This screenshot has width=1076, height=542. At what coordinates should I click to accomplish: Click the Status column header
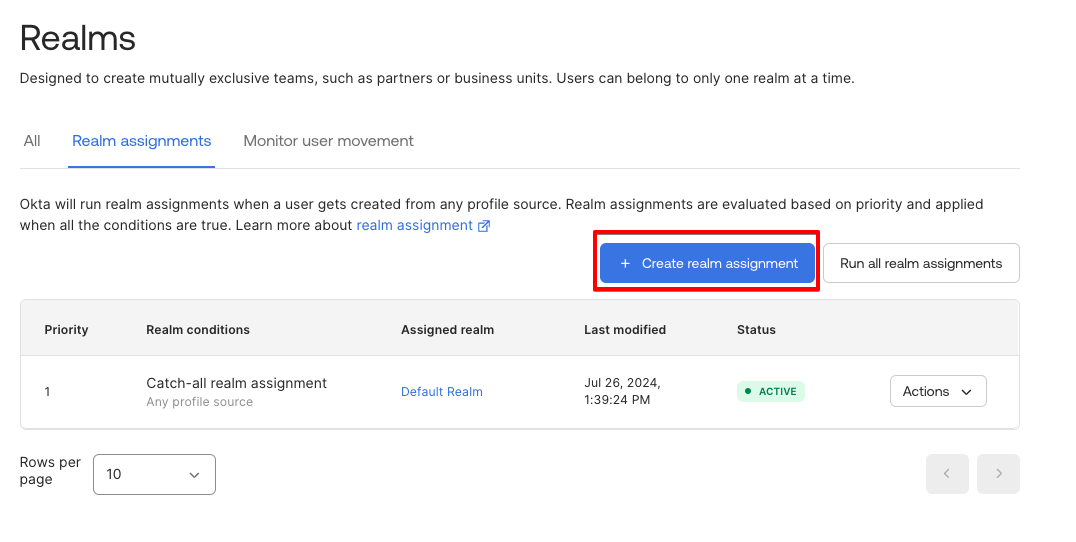tap(756, 329)
